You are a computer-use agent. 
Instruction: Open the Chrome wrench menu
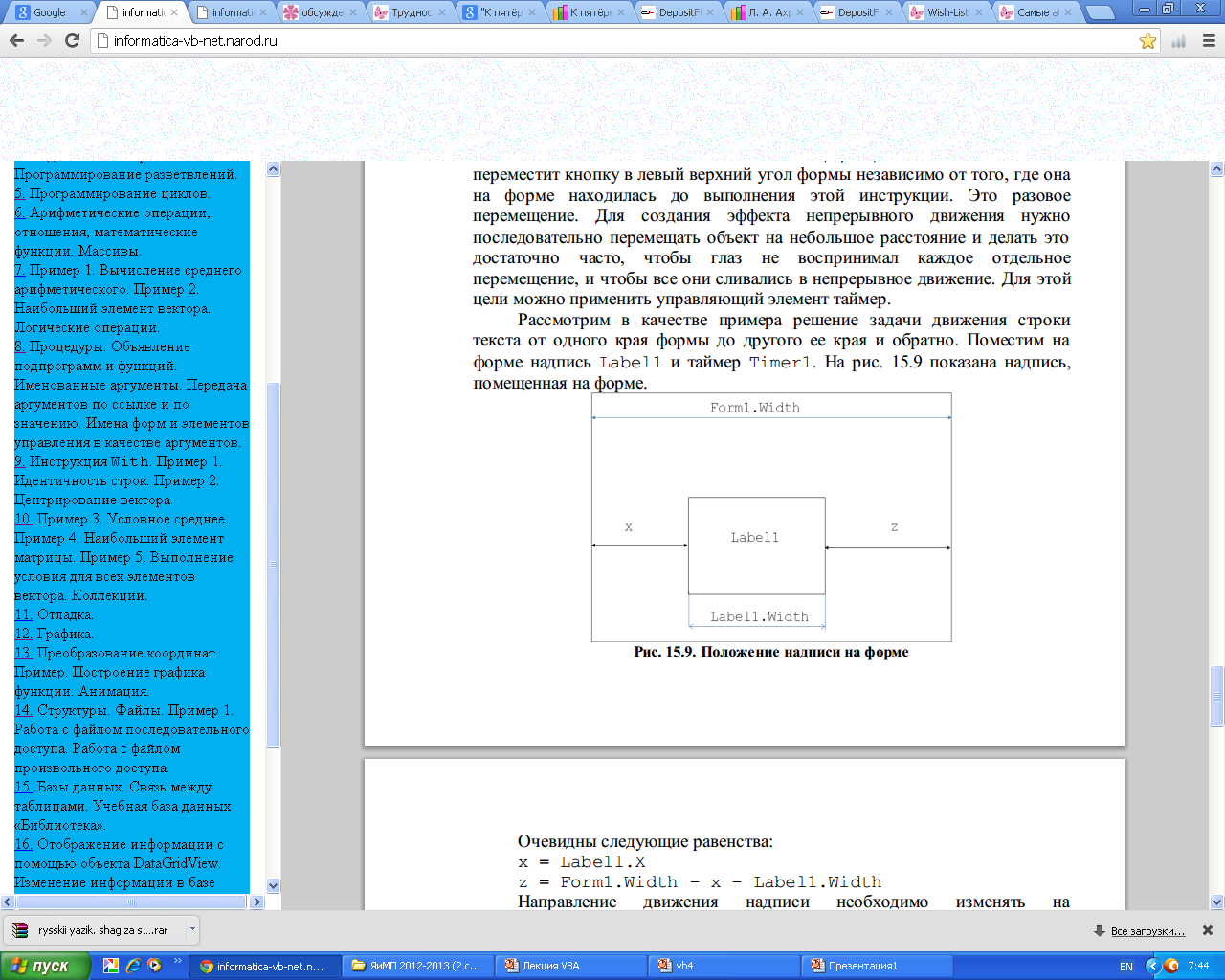(1207, 41)
